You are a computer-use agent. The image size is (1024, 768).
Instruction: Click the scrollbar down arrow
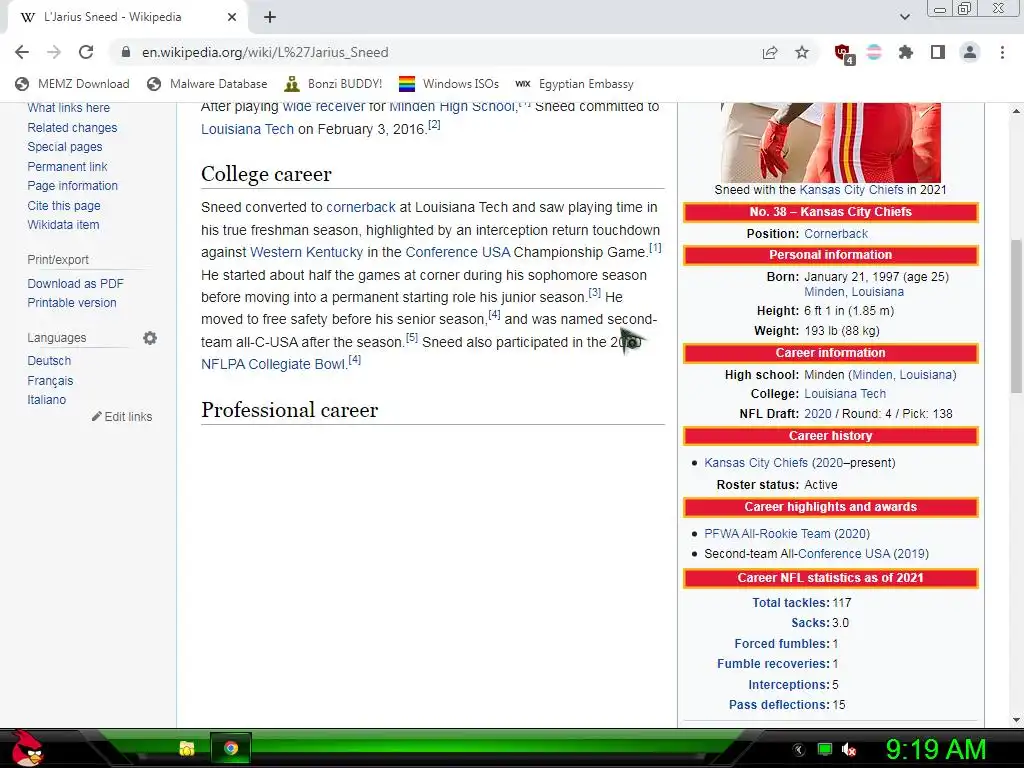[1016, 720]
